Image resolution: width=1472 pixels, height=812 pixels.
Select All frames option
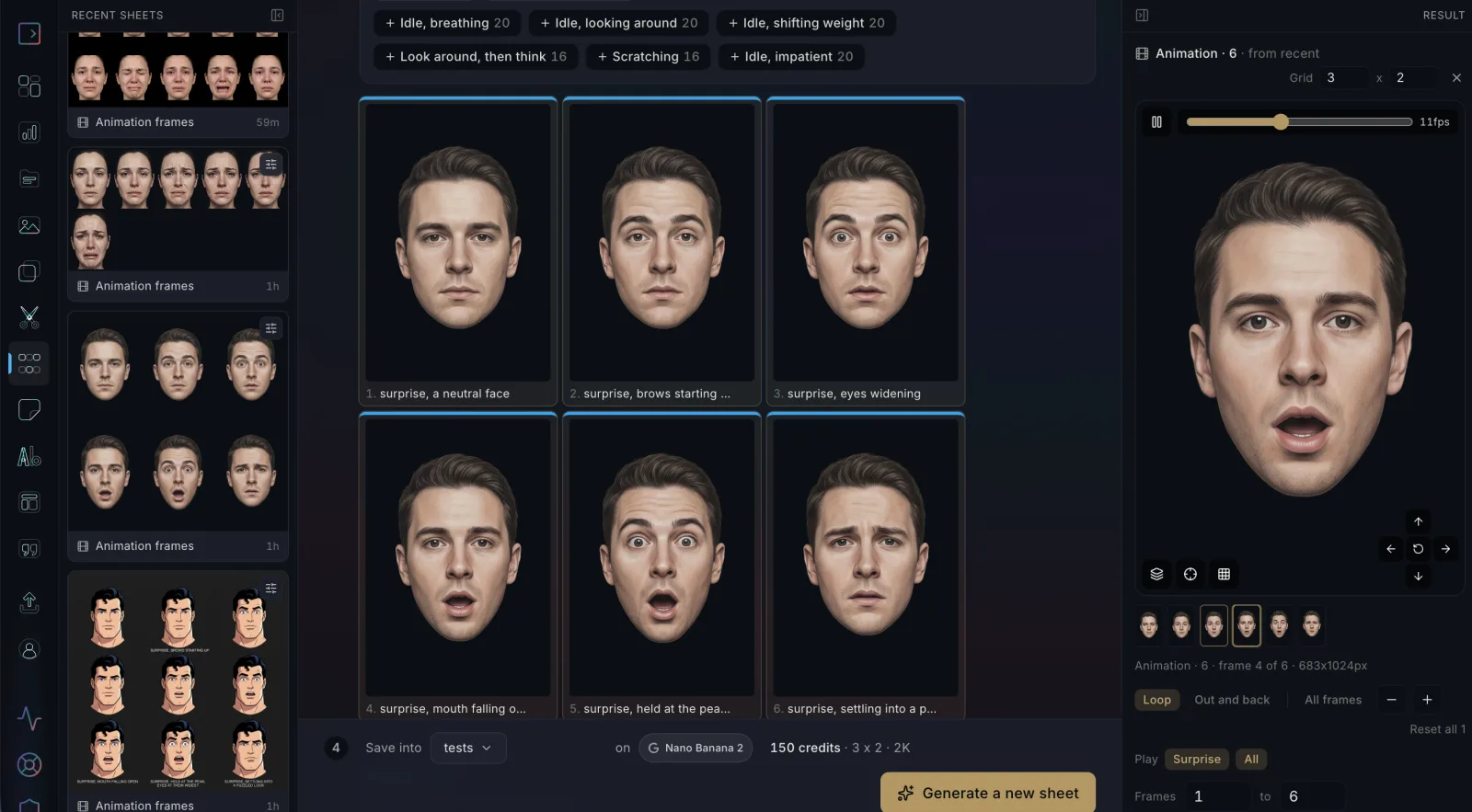tap(1333, 700)
